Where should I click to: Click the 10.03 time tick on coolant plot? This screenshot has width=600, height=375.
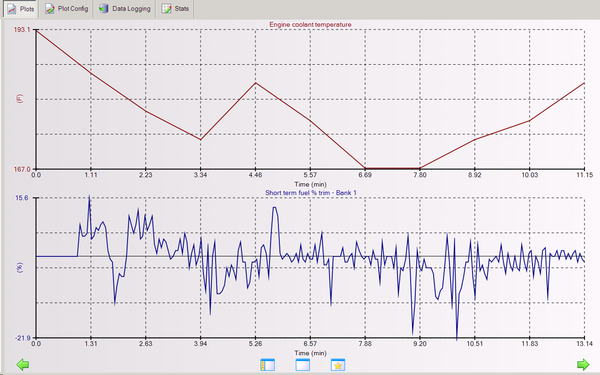[x=529, y=175]
